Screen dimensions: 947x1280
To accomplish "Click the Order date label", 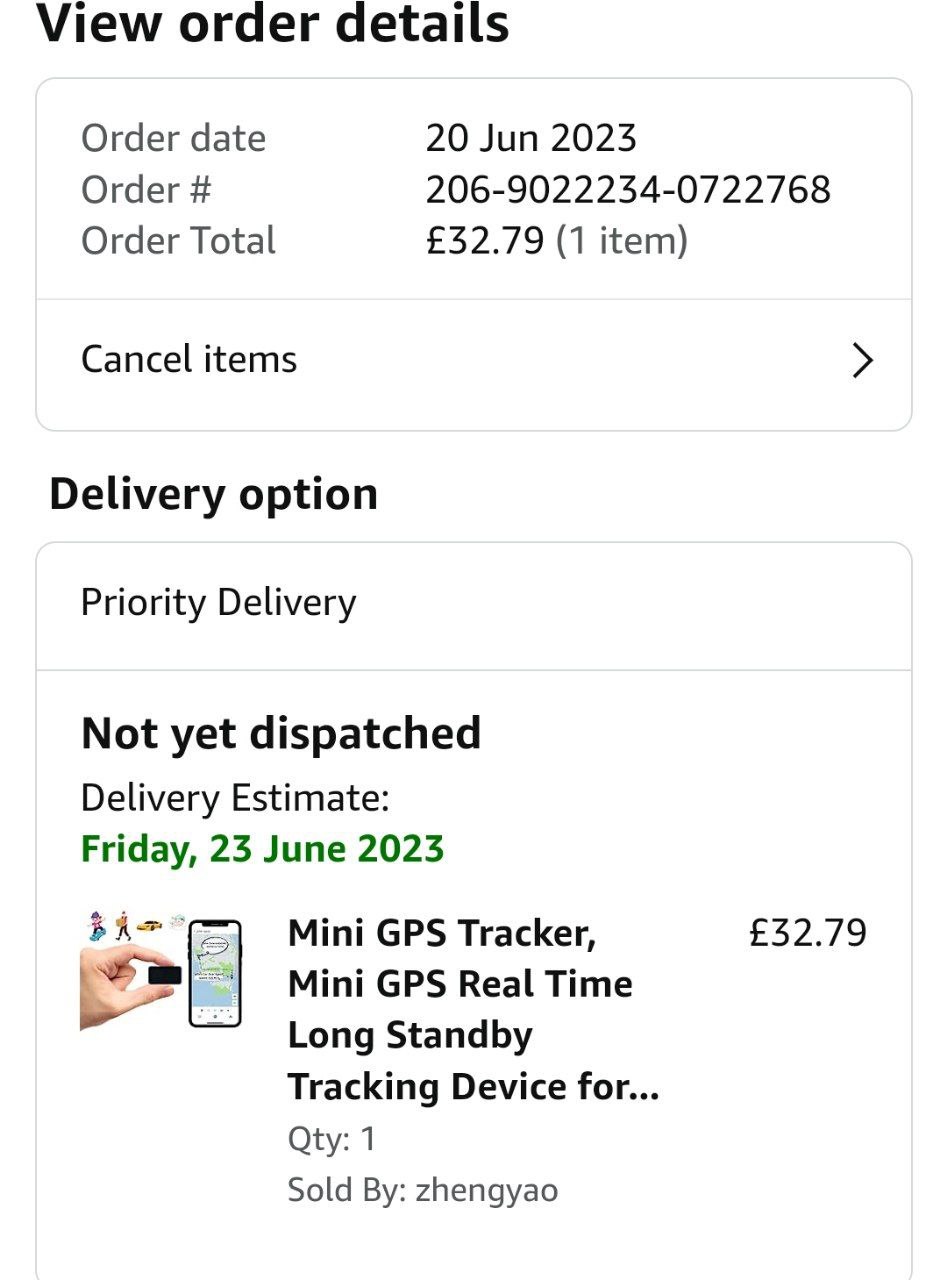I will coord(173,138).
